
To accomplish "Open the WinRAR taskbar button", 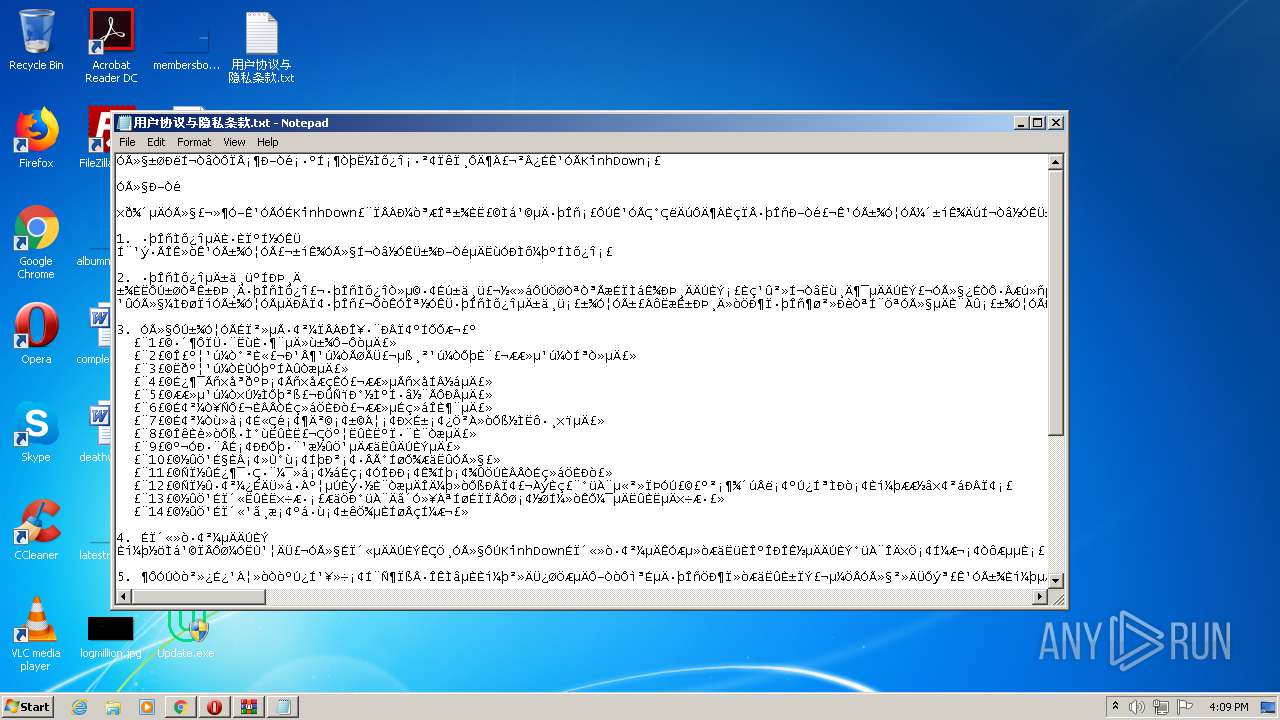I will pos(248,707).
